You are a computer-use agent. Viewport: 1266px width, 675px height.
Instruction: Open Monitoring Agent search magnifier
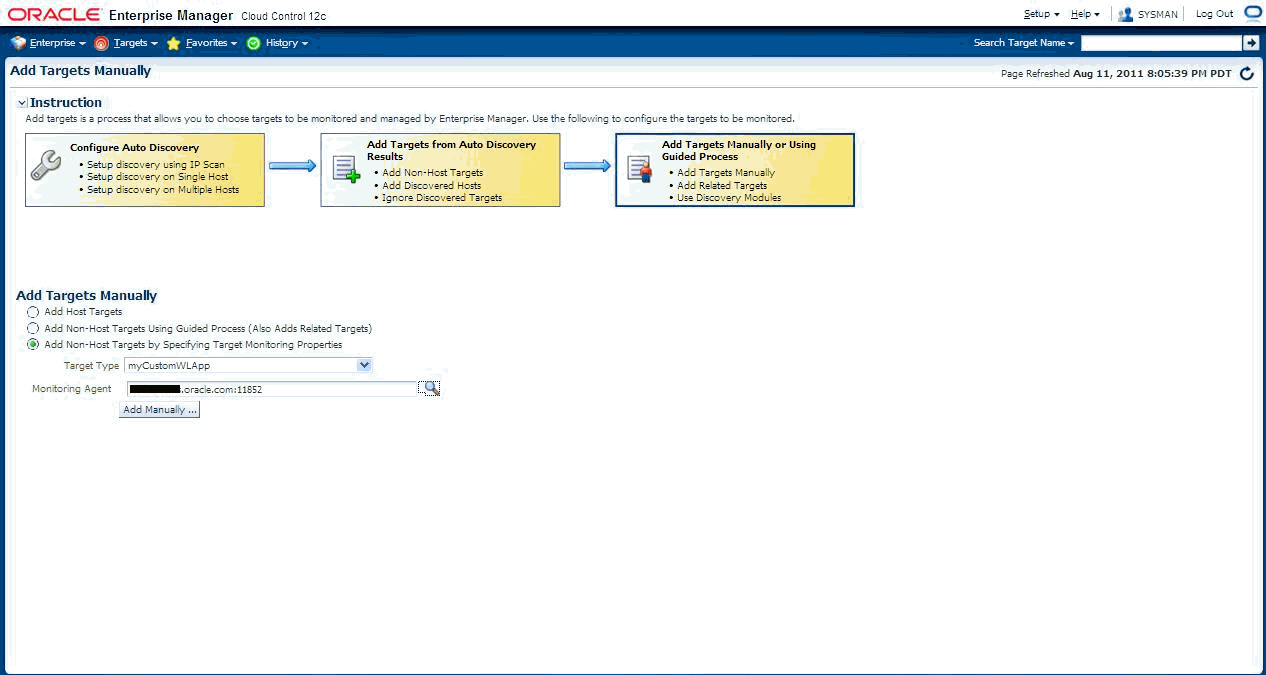pos(430,388)
